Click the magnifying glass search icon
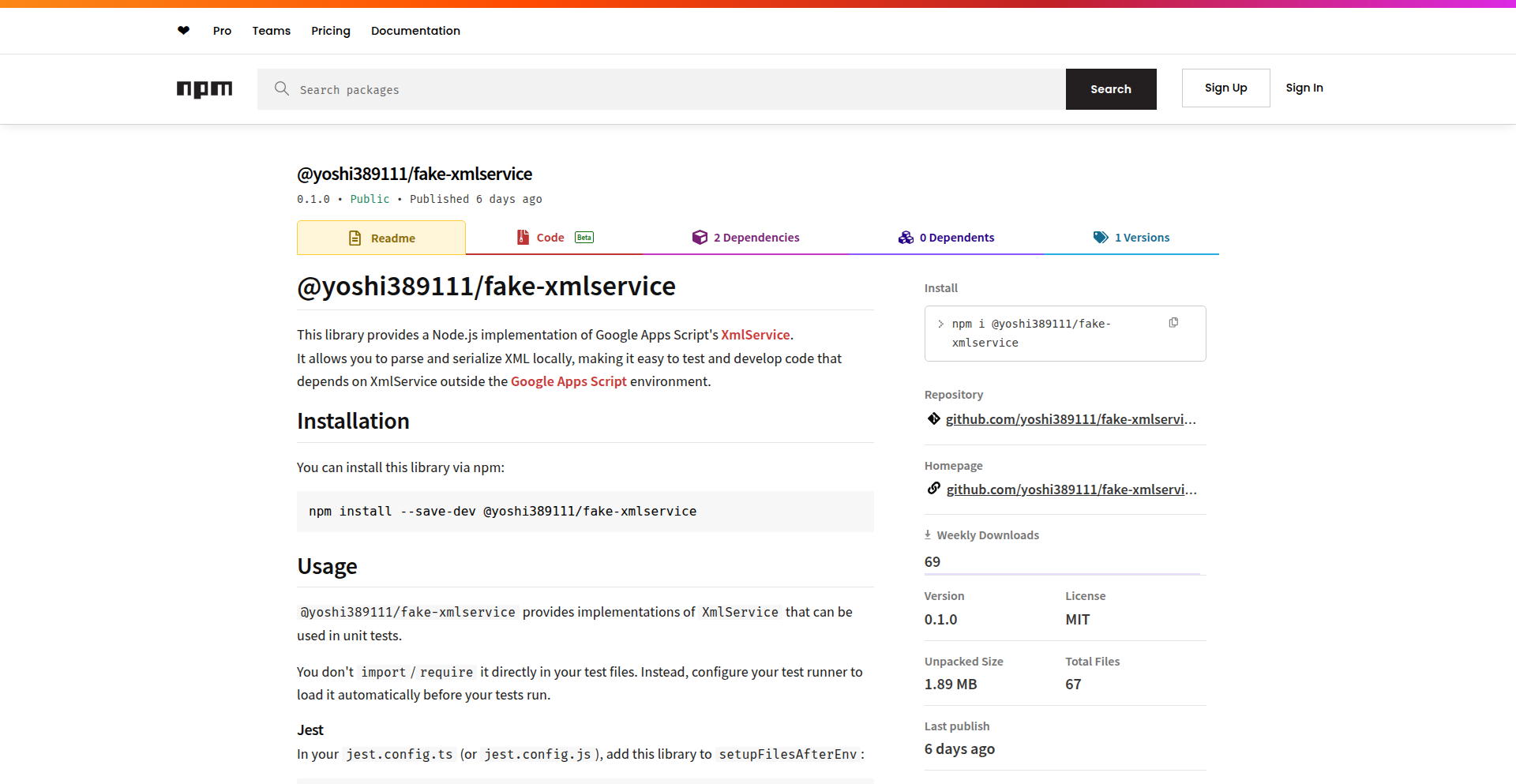The image size is (1516, 784). 281,88
